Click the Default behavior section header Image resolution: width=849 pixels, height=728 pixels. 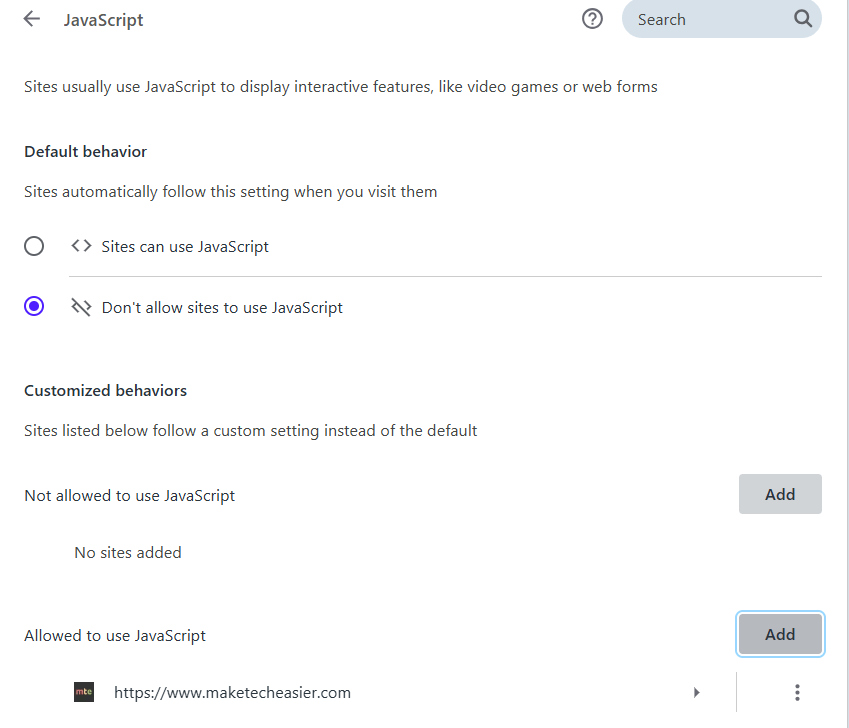85,152
